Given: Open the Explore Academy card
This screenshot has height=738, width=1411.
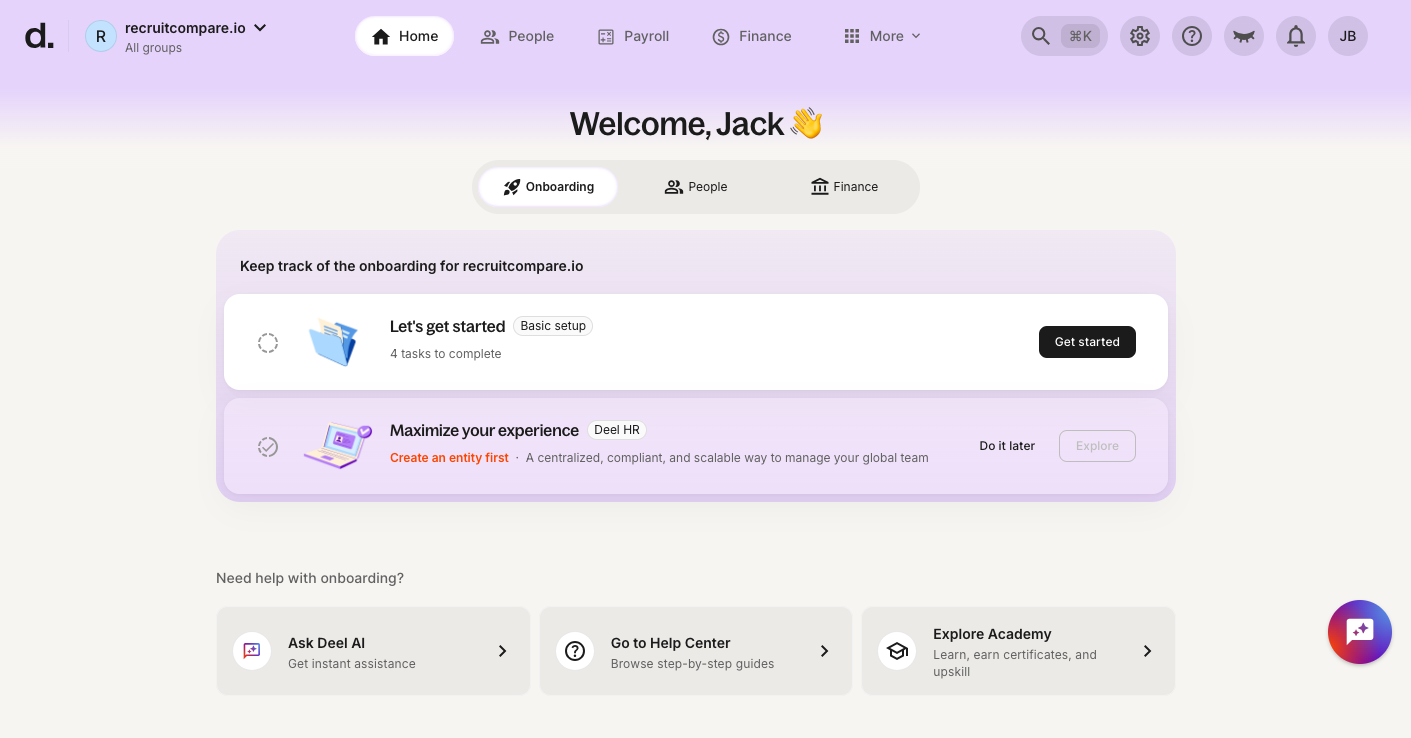Looking at the screenshot, I should 1018,651.
